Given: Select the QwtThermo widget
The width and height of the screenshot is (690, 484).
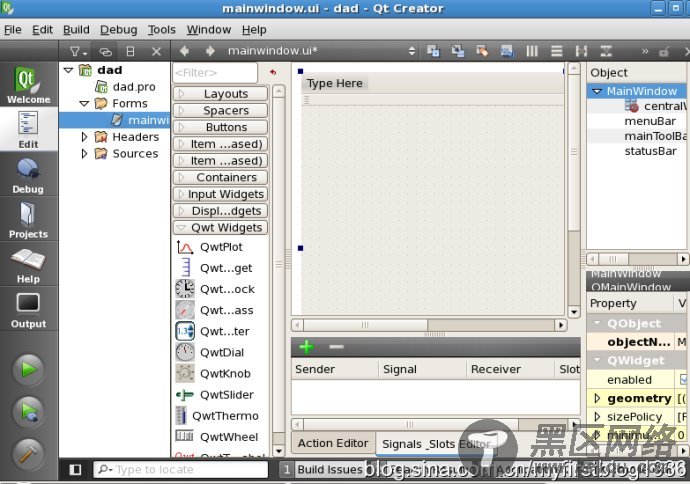Looking at the screenshot, I should click(x=217, y=416).
